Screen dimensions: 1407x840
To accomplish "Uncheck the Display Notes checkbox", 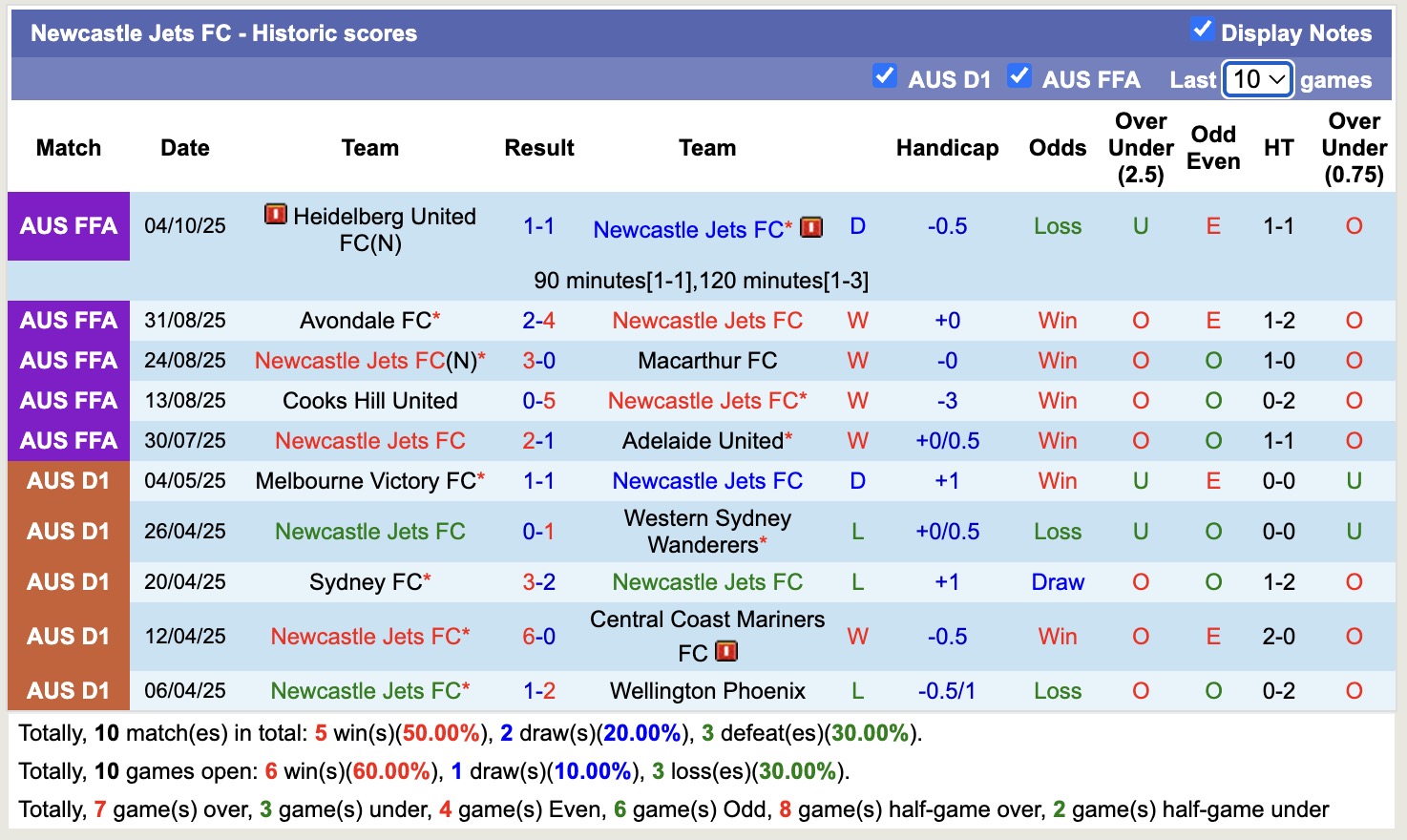I will pos(1201,30).
